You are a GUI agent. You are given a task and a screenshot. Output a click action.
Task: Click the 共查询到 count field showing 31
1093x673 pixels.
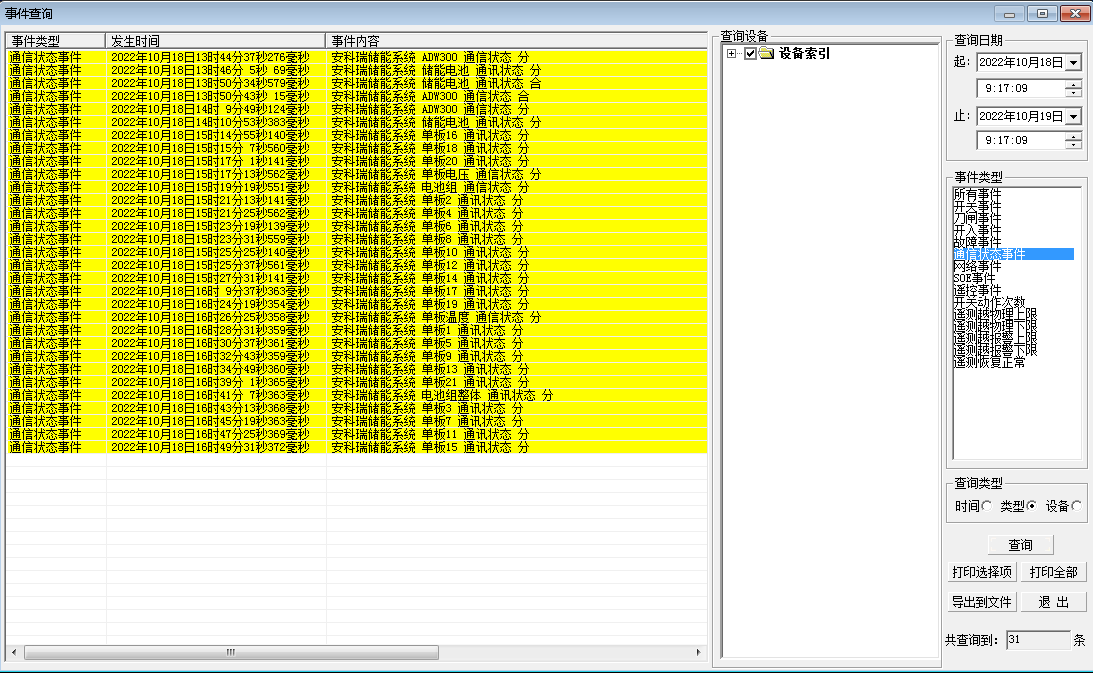[x=1035, y=639]
